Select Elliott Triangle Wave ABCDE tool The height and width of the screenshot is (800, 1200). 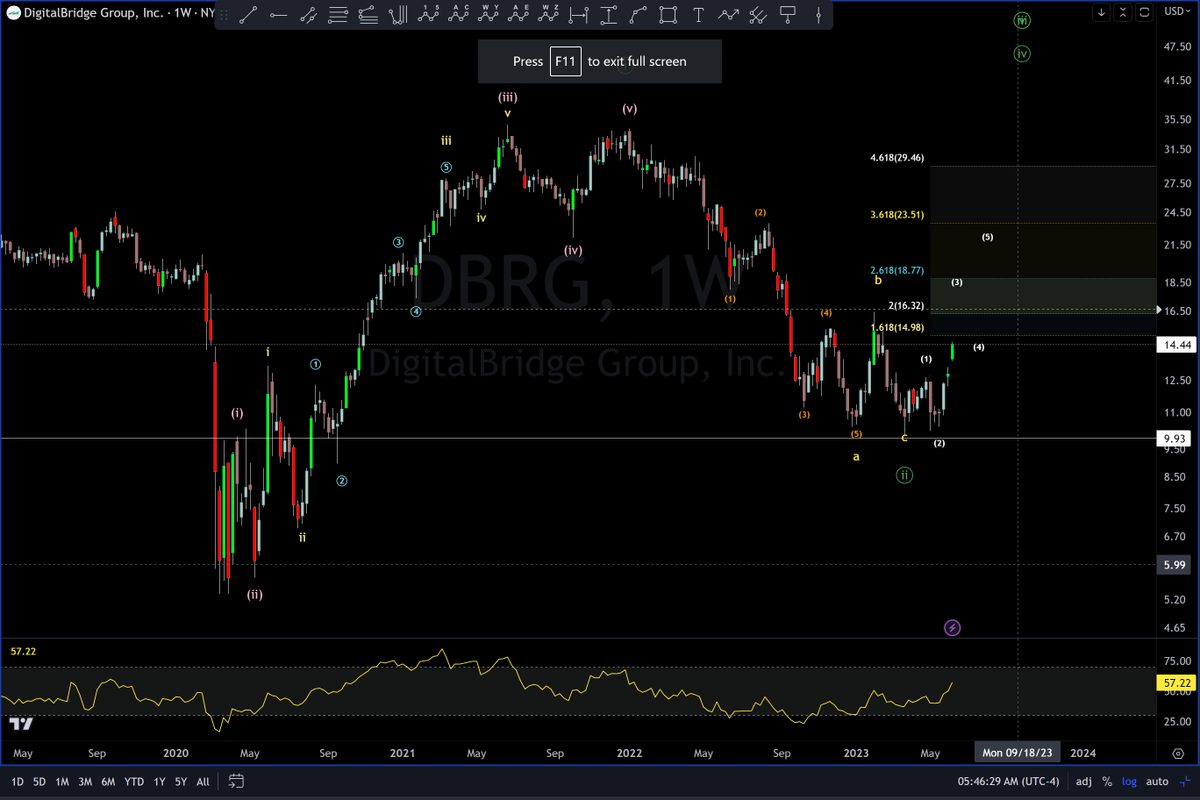tap(520, 14)
